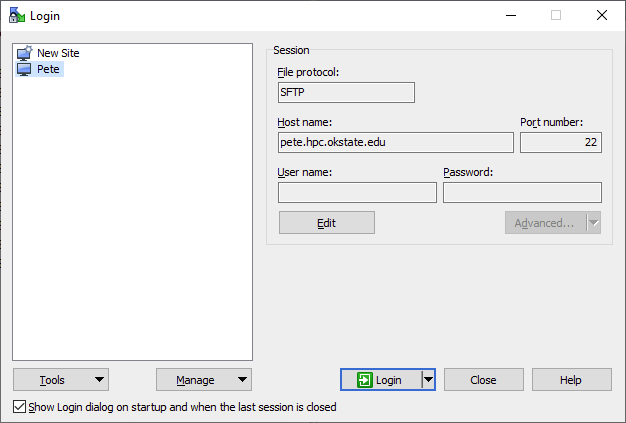626x423 pixels.
Task: Close the Login window with X
Action: (x=602, y=15)
